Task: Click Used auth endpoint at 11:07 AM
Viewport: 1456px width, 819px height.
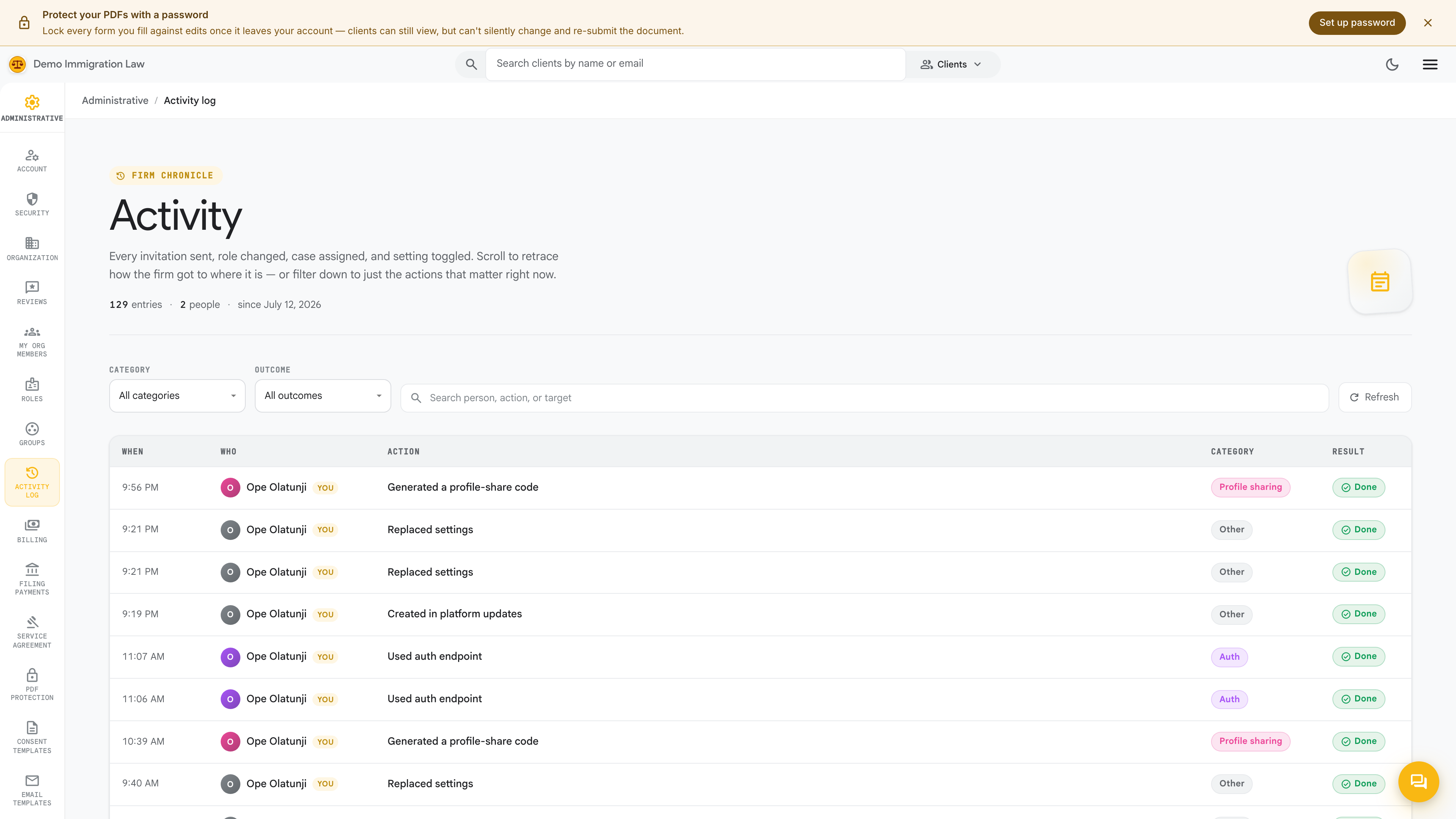Action: 434,656
